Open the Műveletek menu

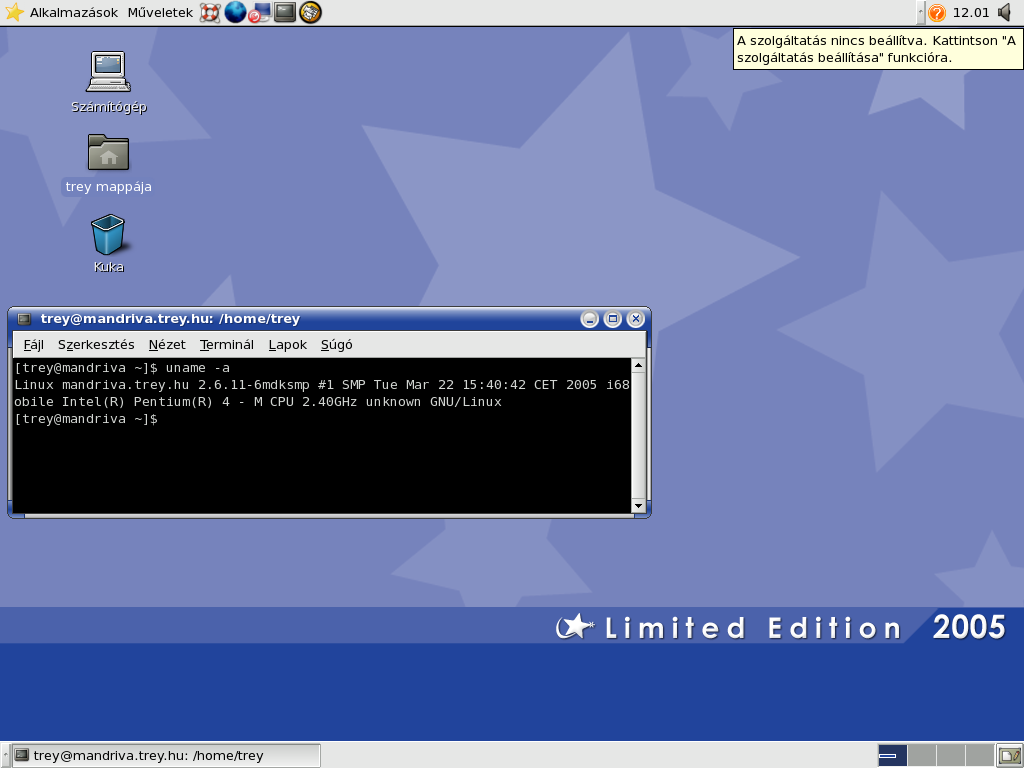160,12
